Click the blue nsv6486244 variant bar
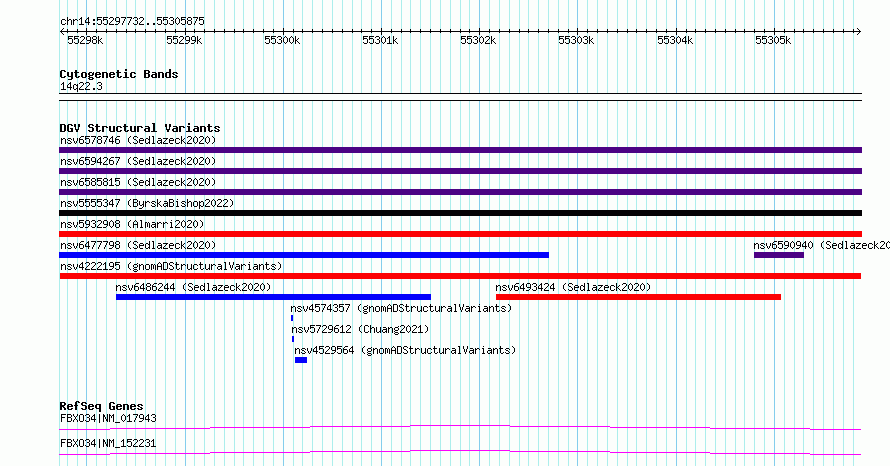 273,297
